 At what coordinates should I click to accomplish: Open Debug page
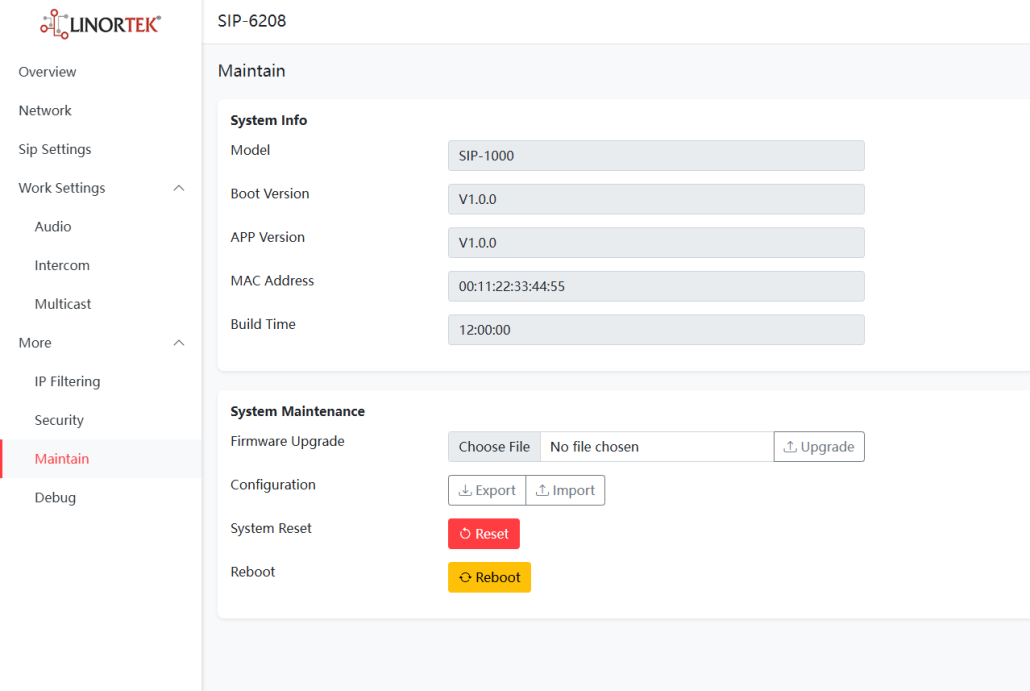tap(55, 497)
